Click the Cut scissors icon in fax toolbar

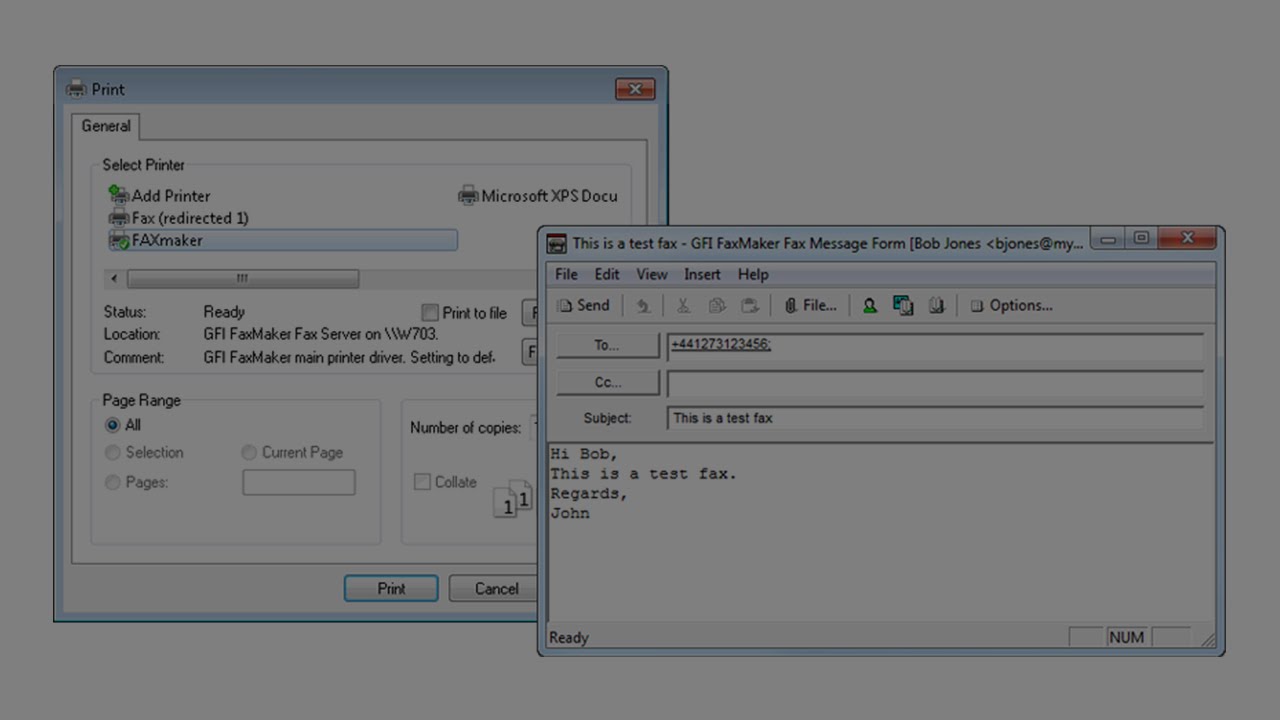tap(683, 306)
